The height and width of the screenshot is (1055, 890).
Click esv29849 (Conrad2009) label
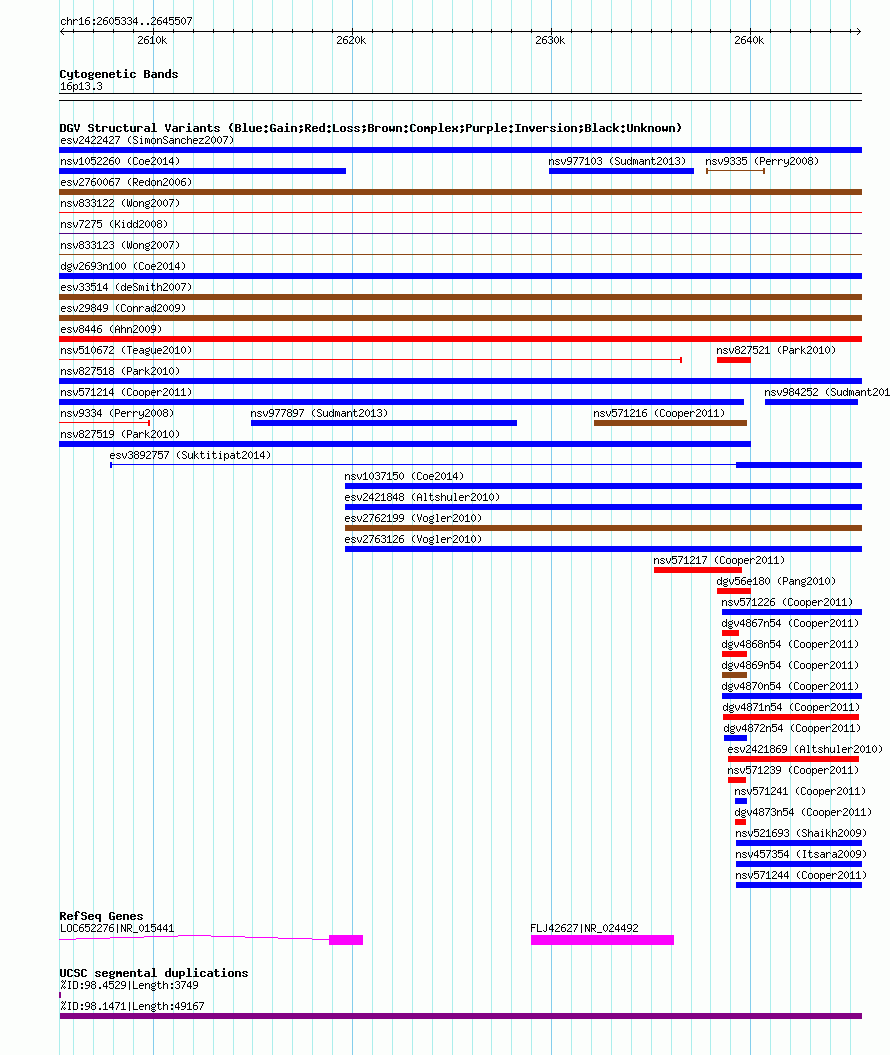click(122, 307)
